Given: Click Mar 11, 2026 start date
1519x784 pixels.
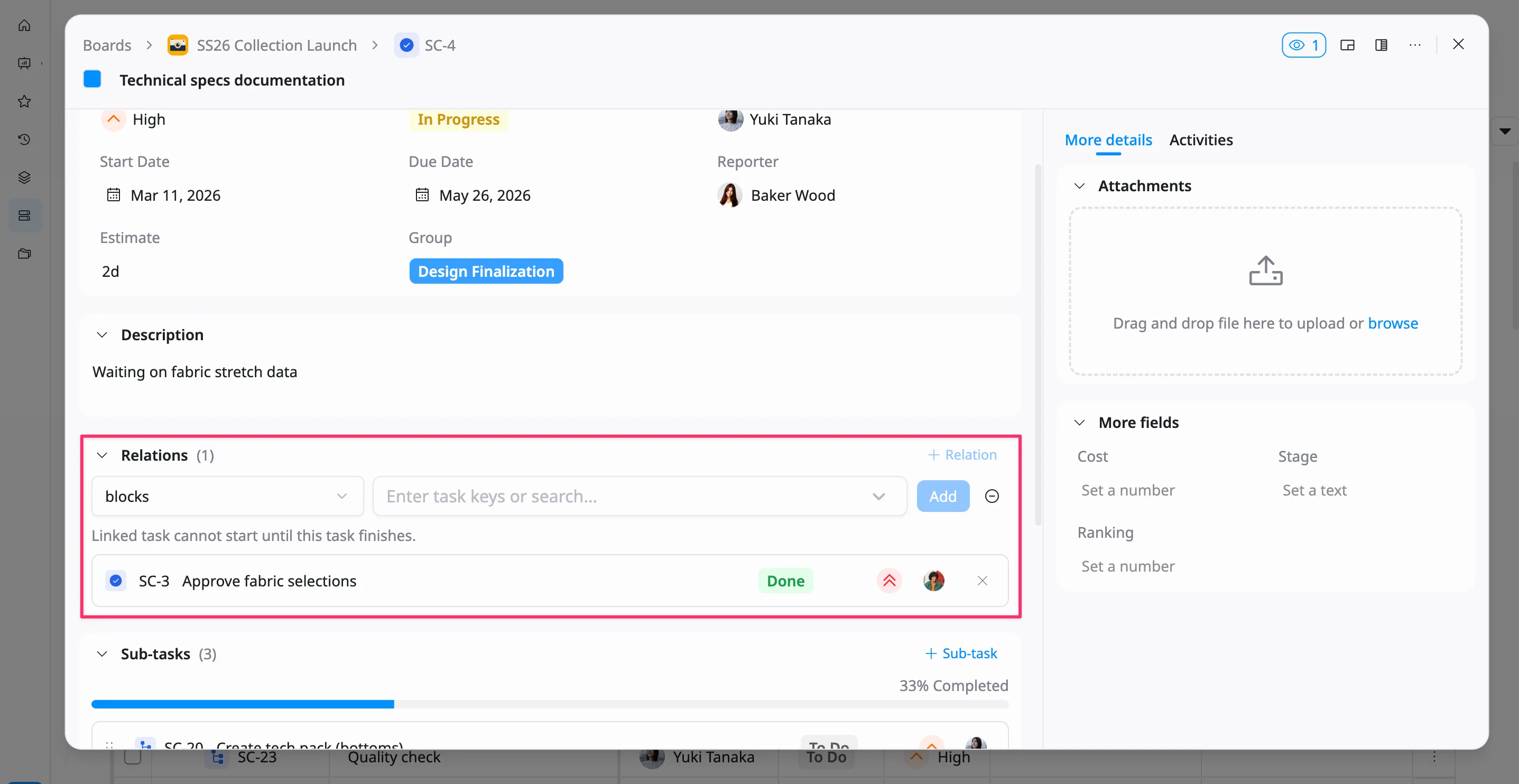Looking at the screenshot, I should (x=175, y=195).
